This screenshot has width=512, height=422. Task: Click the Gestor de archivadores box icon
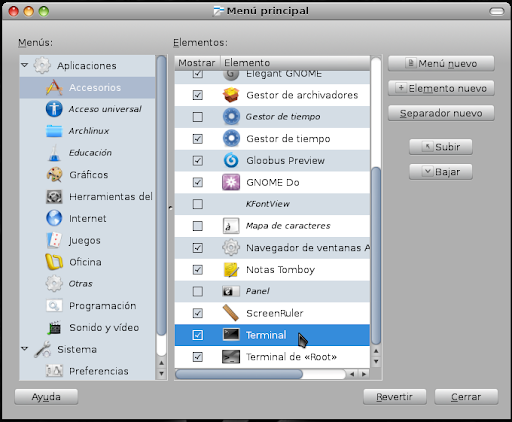pos(231,95)
